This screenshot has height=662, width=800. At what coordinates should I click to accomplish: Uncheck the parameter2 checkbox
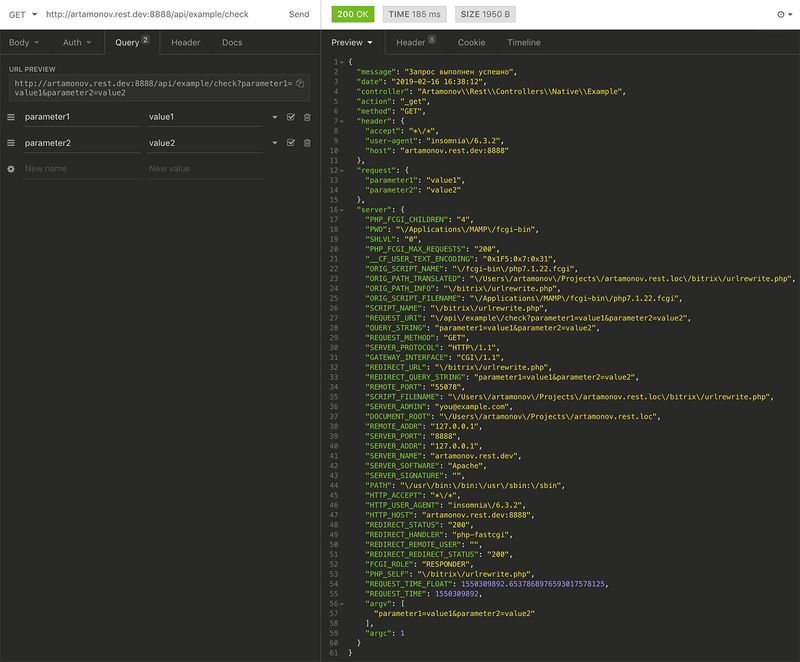[x=290, y=143]
